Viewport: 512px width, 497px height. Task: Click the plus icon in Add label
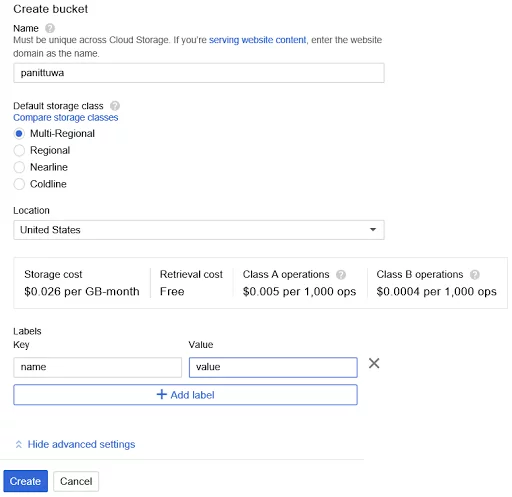[x=161, y=394]
